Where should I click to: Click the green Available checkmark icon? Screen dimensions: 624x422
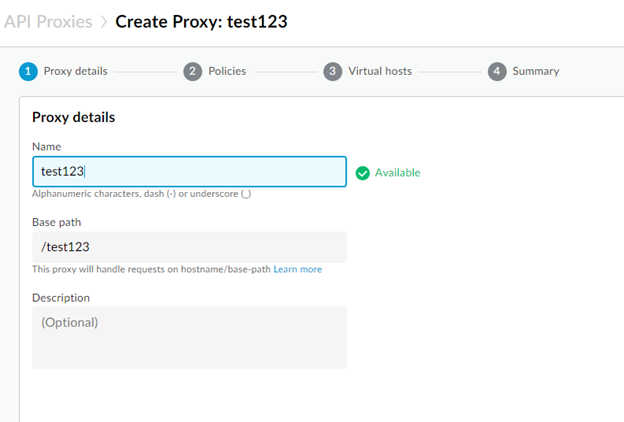362,172
